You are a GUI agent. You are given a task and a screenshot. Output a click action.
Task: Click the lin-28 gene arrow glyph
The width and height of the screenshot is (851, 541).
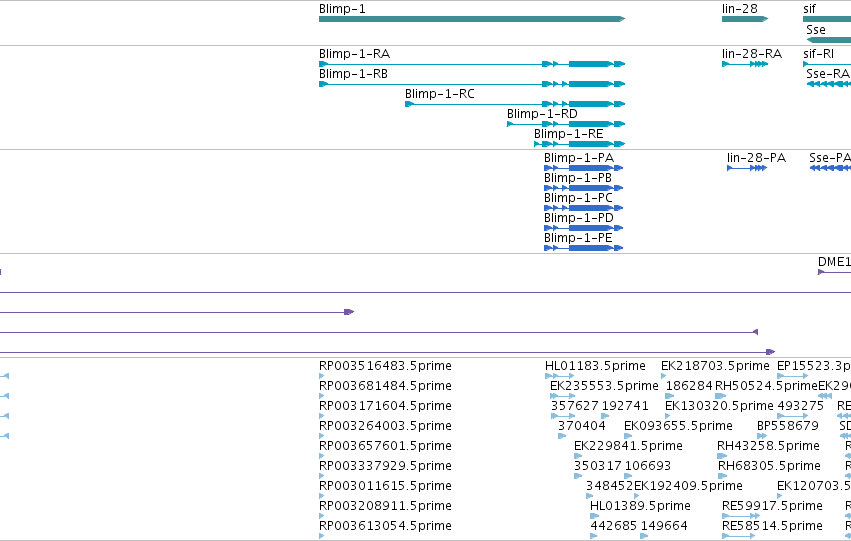(x=745, y=19)
